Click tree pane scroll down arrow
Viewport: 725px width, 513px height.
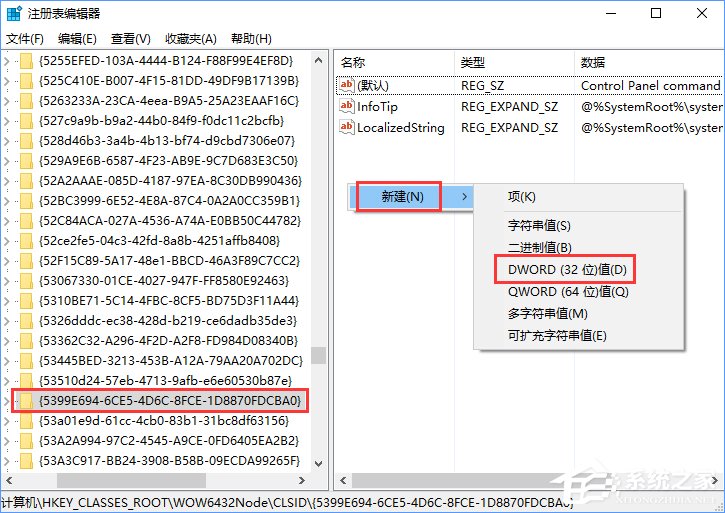point(318,463)
